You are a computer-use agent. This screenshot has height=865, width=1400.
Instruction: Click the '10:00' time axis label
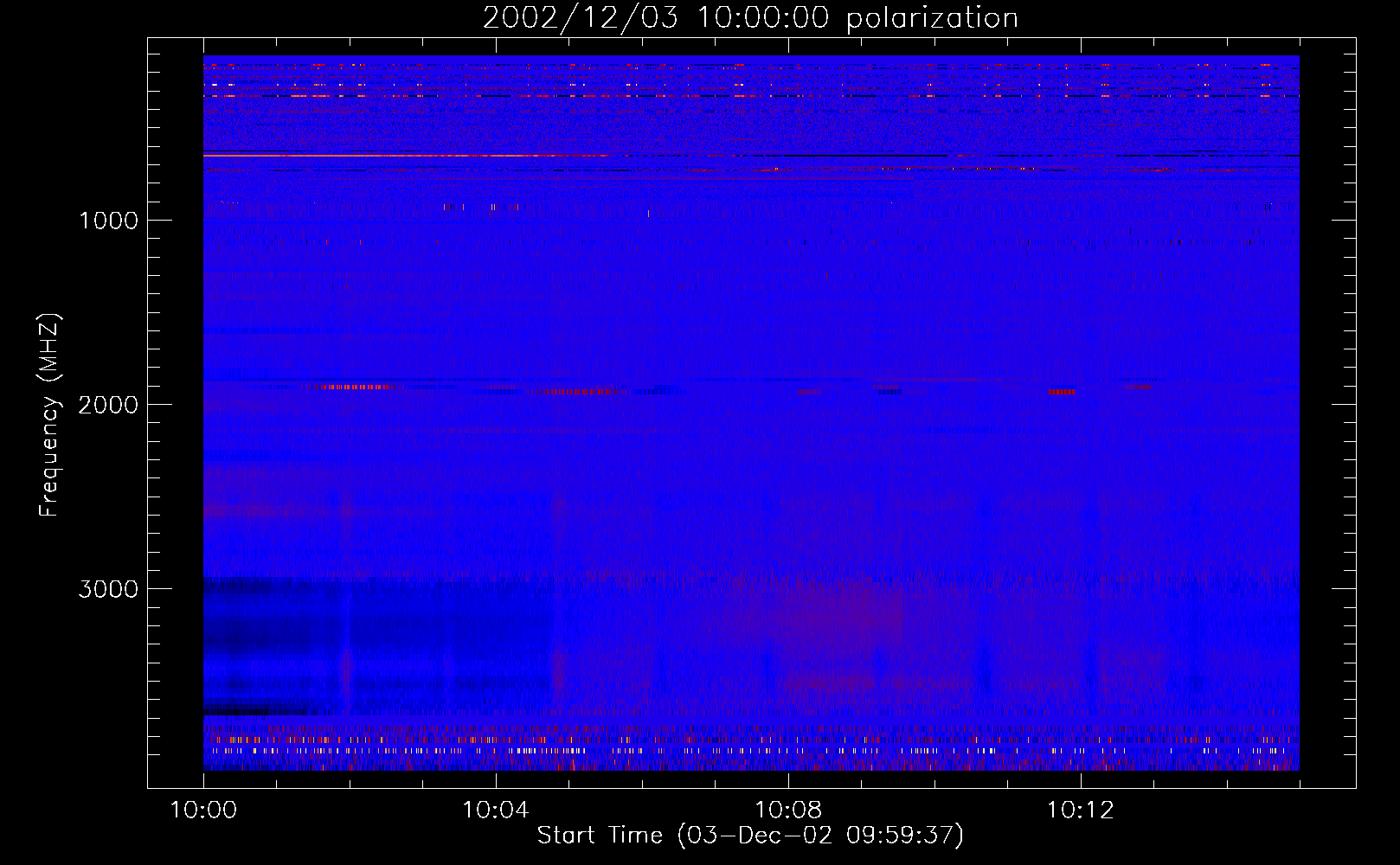[203, 811]
